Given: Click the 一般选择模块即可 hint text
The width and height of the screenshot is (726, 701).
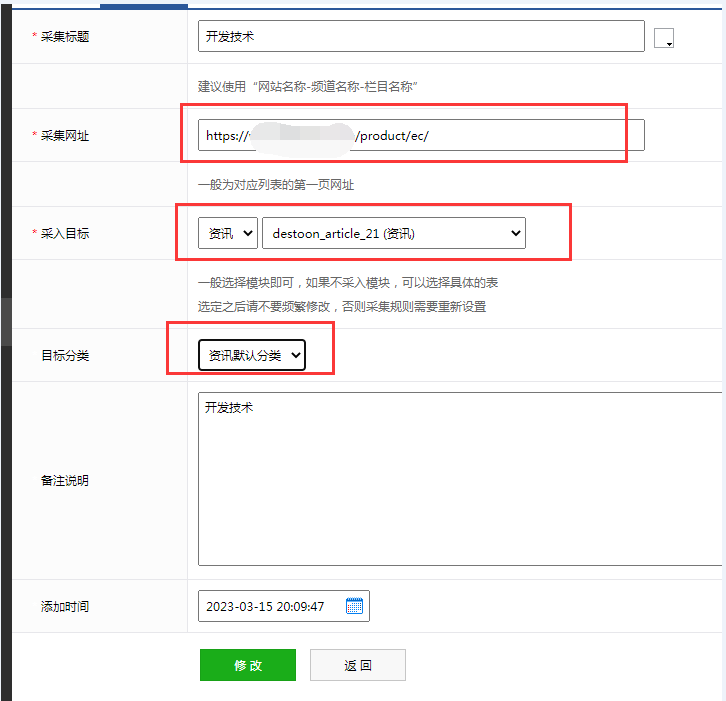Looking at the screenshot, I should pyautogui.click(x=348, y=283).
